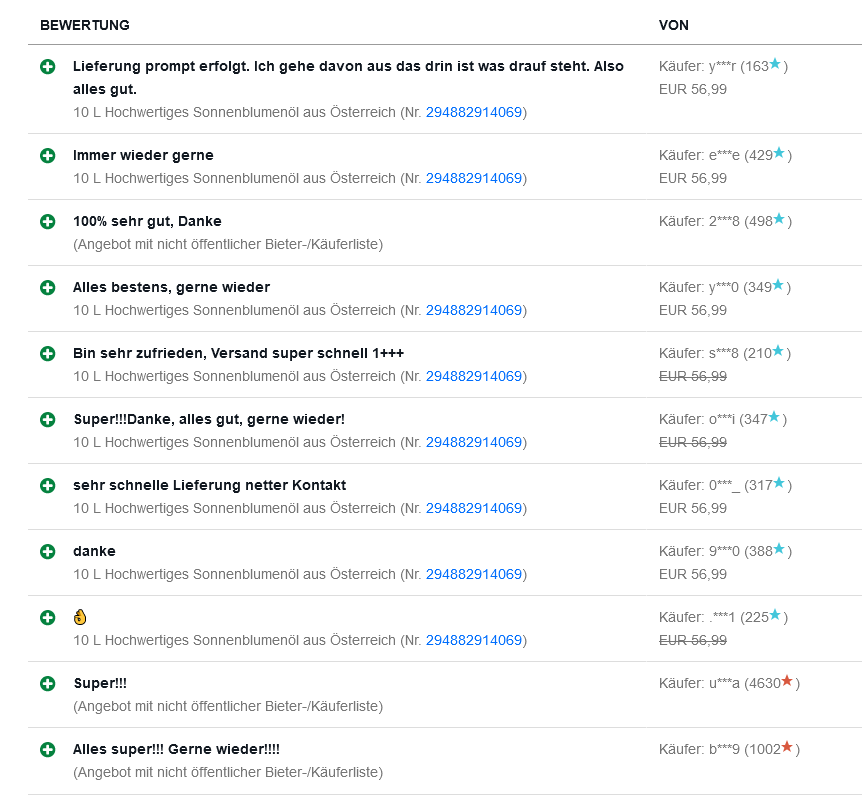Open item number link under "Alles bestens, gerne wieder"
This screenshot has height=804, width=862.
[x=474, y=310]
